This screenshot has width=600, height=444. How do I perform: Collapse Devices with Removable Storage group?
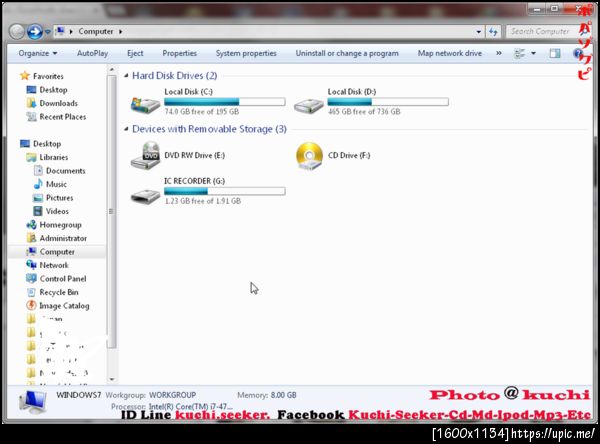point(126,129)
